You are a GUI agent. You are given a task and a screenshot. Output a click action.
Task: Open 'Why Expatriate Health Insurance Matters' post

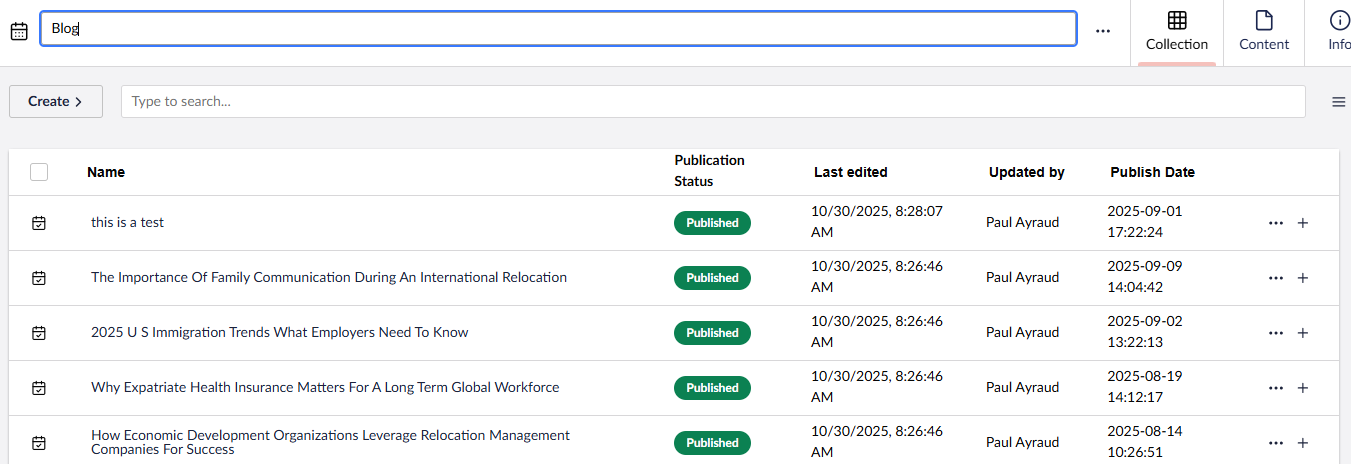pyautogui.click(x=324, y=388)
